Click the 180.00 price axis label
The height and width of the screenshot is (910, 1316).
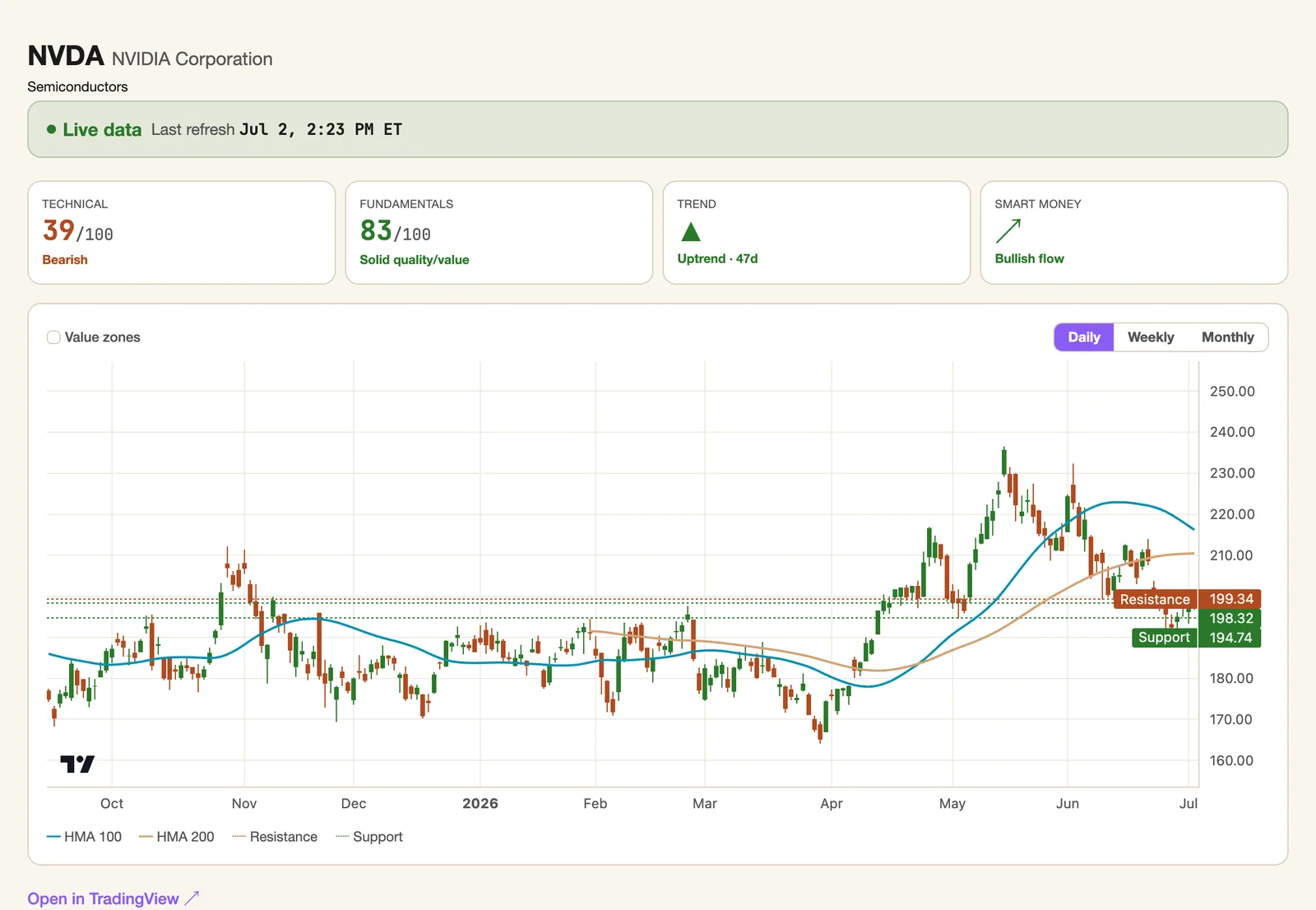(1231, 679)
